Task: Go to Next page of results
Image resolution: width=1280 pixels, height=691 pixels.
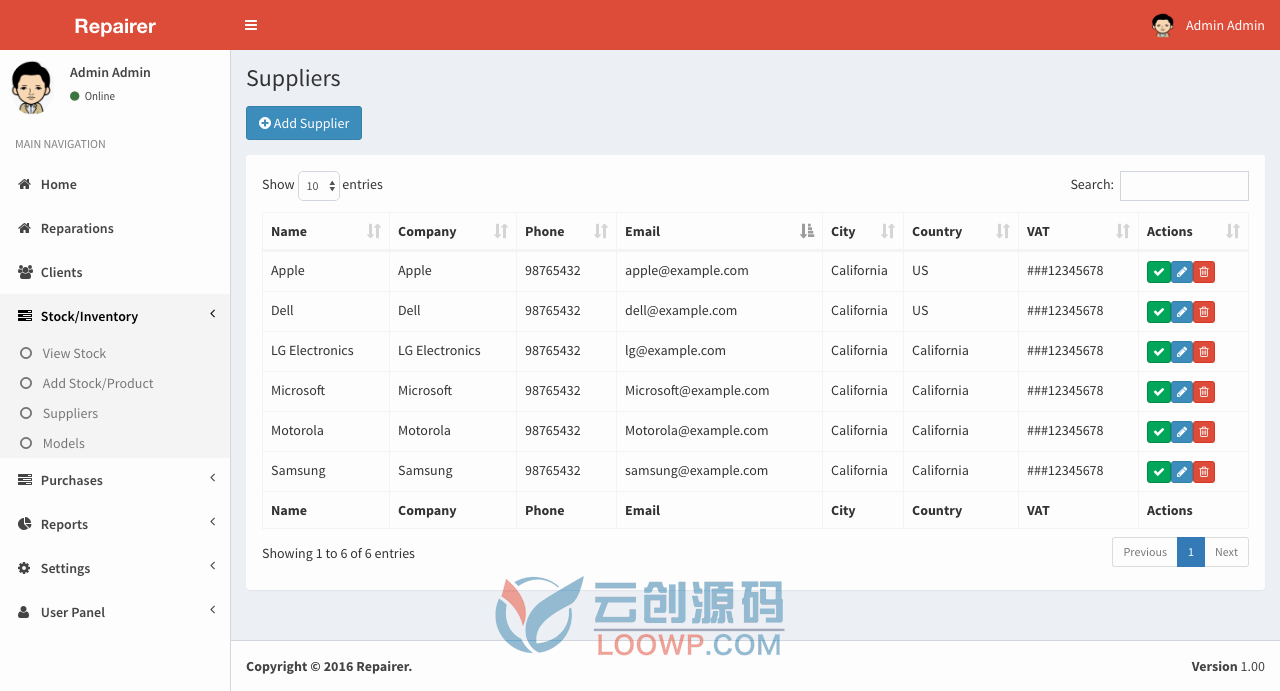Action: tap(1226, 552)
